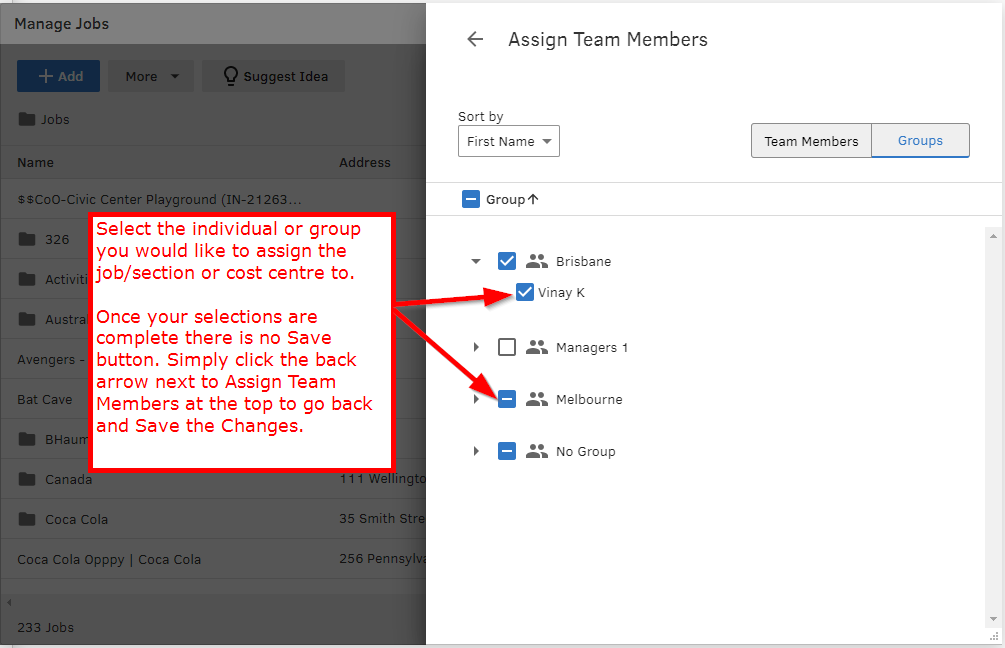
Task: Click the Address column header
Action: [x=365, y=163]
